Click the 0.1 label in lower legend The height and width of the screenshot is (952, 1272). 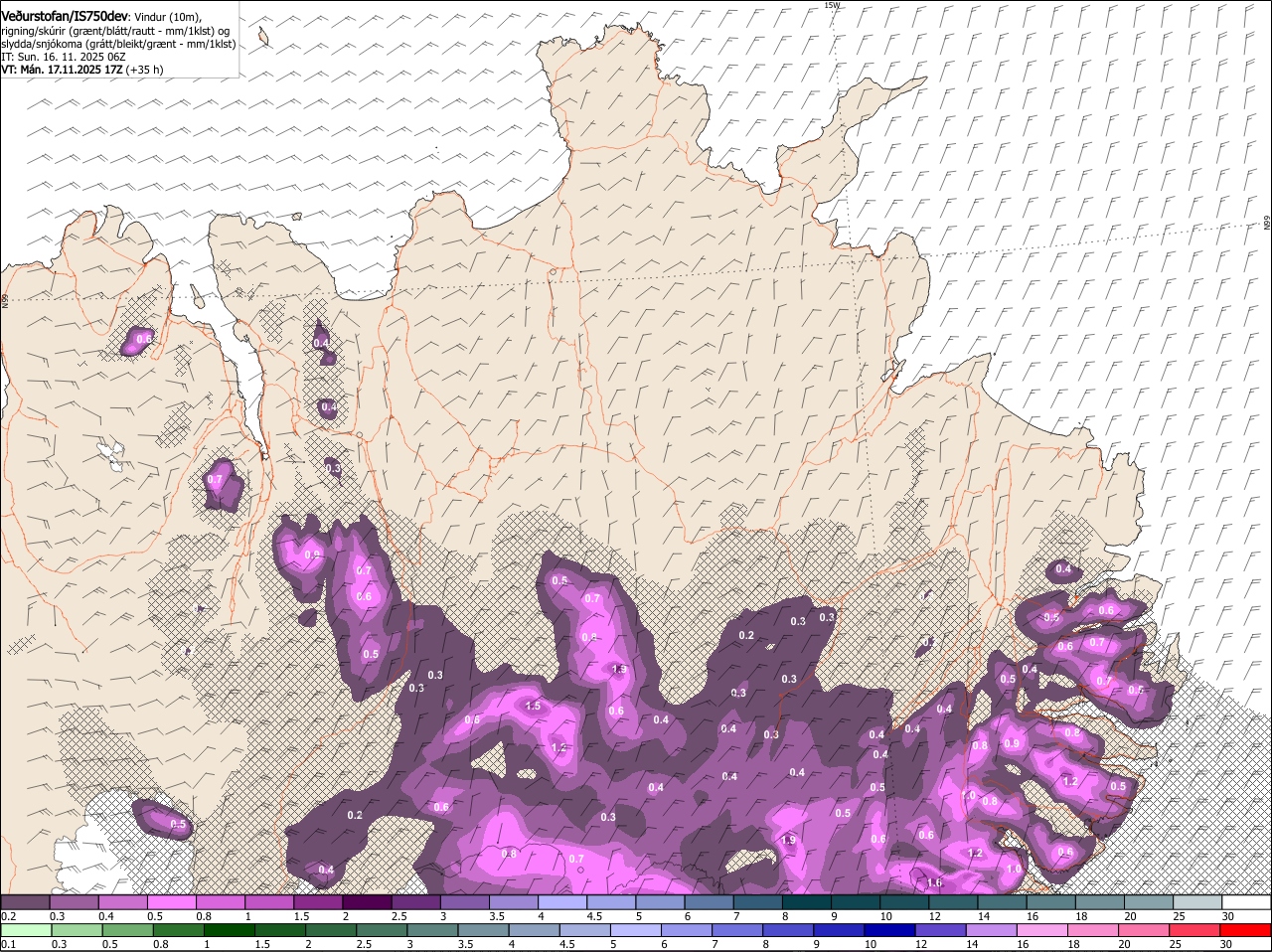coord(8,944)
